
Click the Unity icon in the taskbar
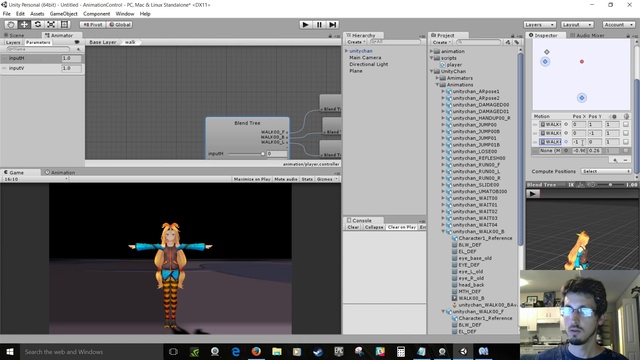463,351
